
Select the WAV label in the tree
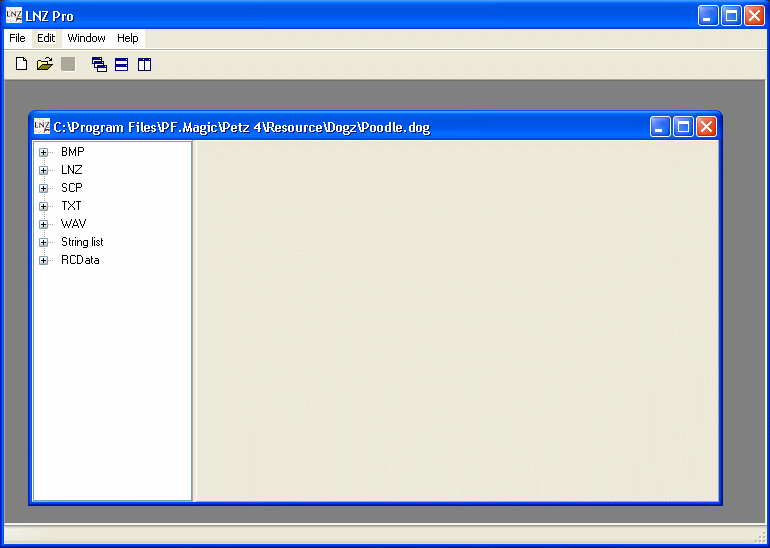(73, 224)
